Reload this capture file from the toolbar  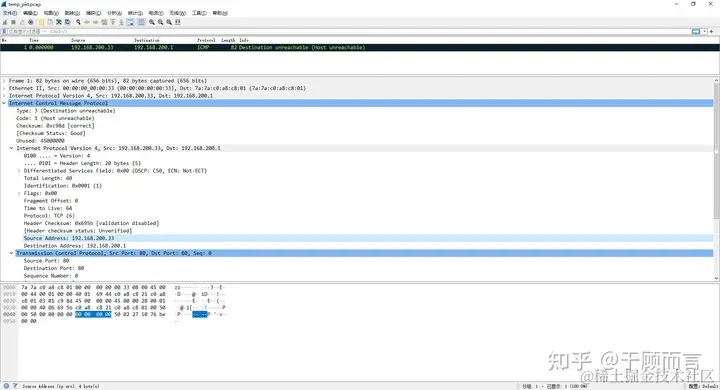68,22
